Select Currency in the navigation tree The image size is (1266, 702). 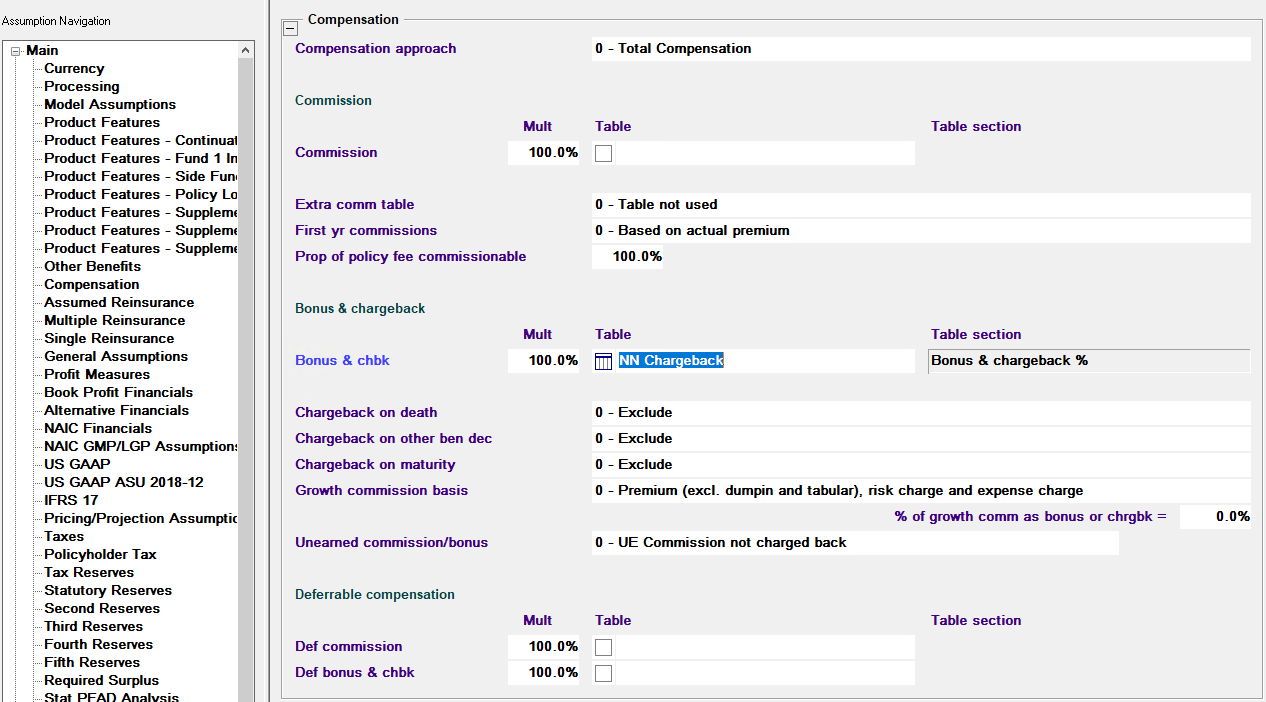[x=74, y=69]
